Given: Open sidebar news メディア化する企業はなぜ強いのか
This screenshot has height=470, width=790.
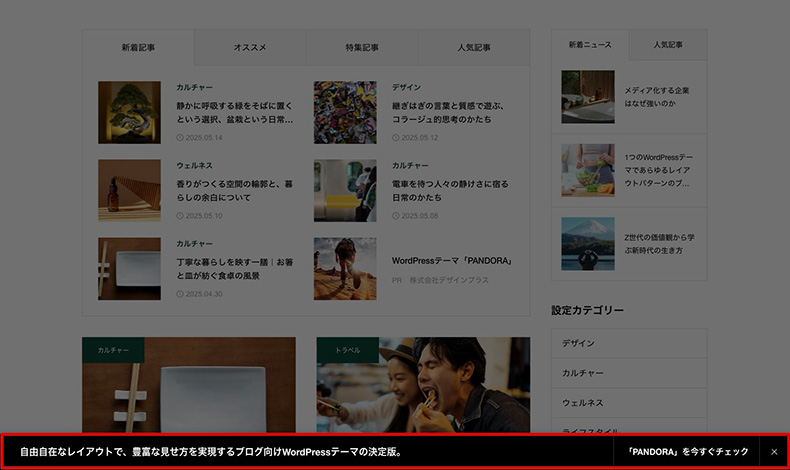Looking at the screenshot, I should (x=656, y=97).
